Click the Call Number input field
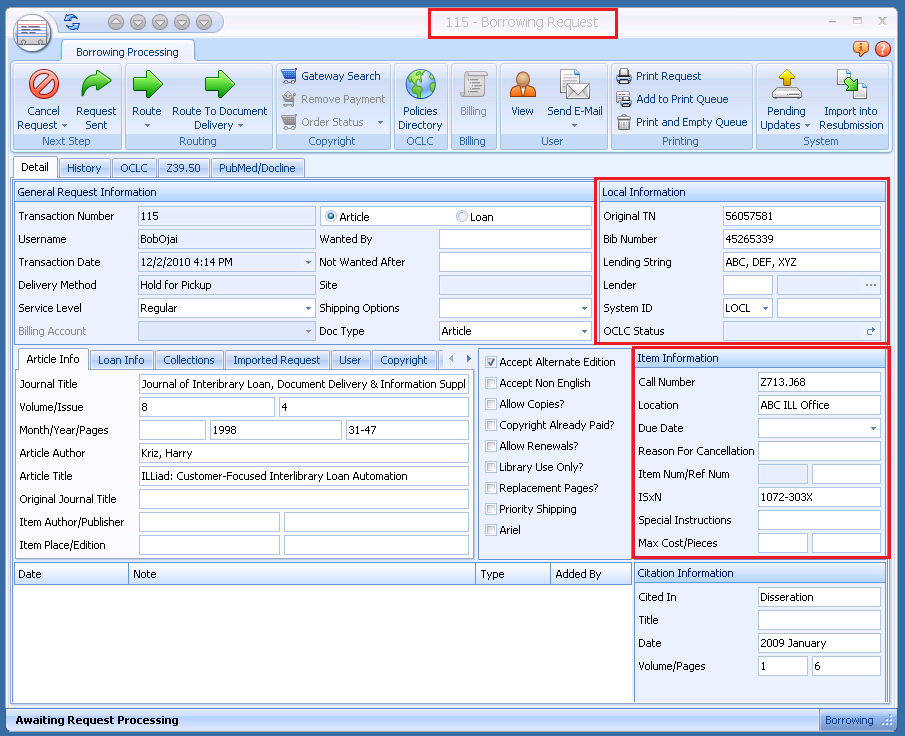Screen dimensions: 905x736 818,382
